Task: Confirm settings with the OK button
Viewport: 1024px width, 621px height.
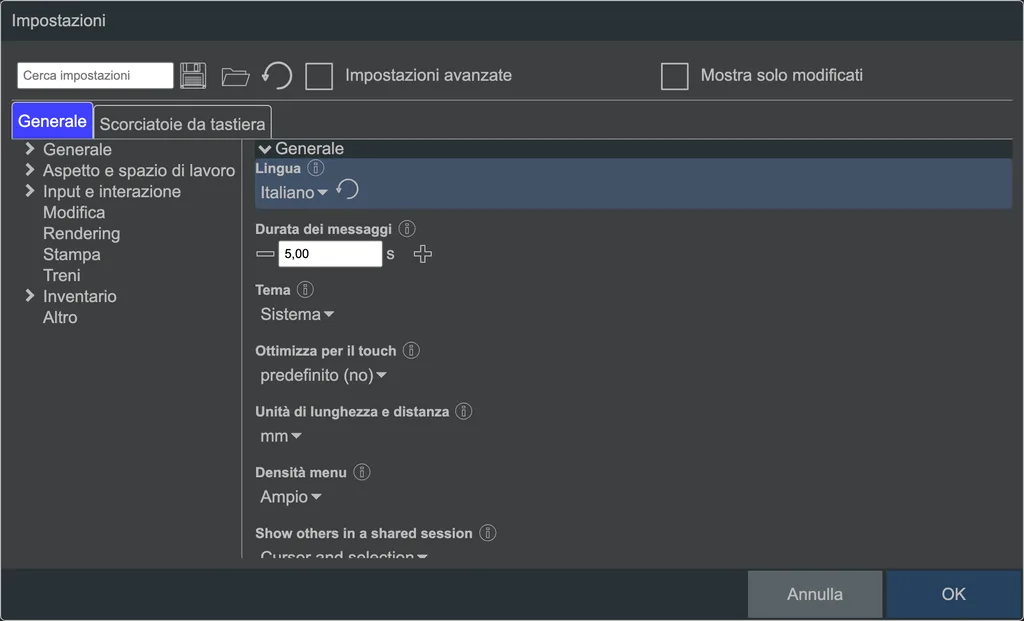Action: click(953, 594)
